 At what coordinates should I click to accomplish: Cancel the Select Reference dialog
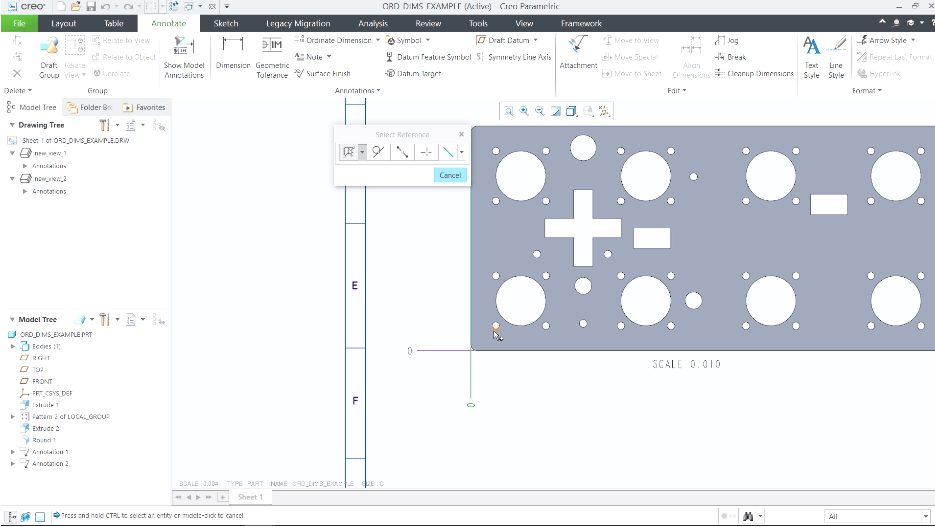click(x=450, y=175)
